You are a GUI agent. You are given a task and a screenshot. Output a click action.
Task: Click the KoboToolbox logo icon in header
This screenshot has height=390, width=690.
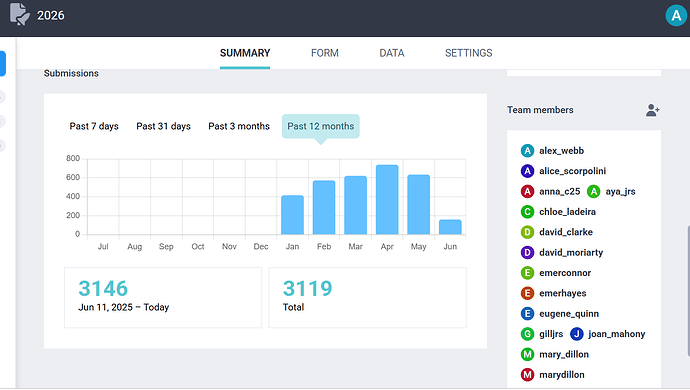click(20, 14)
